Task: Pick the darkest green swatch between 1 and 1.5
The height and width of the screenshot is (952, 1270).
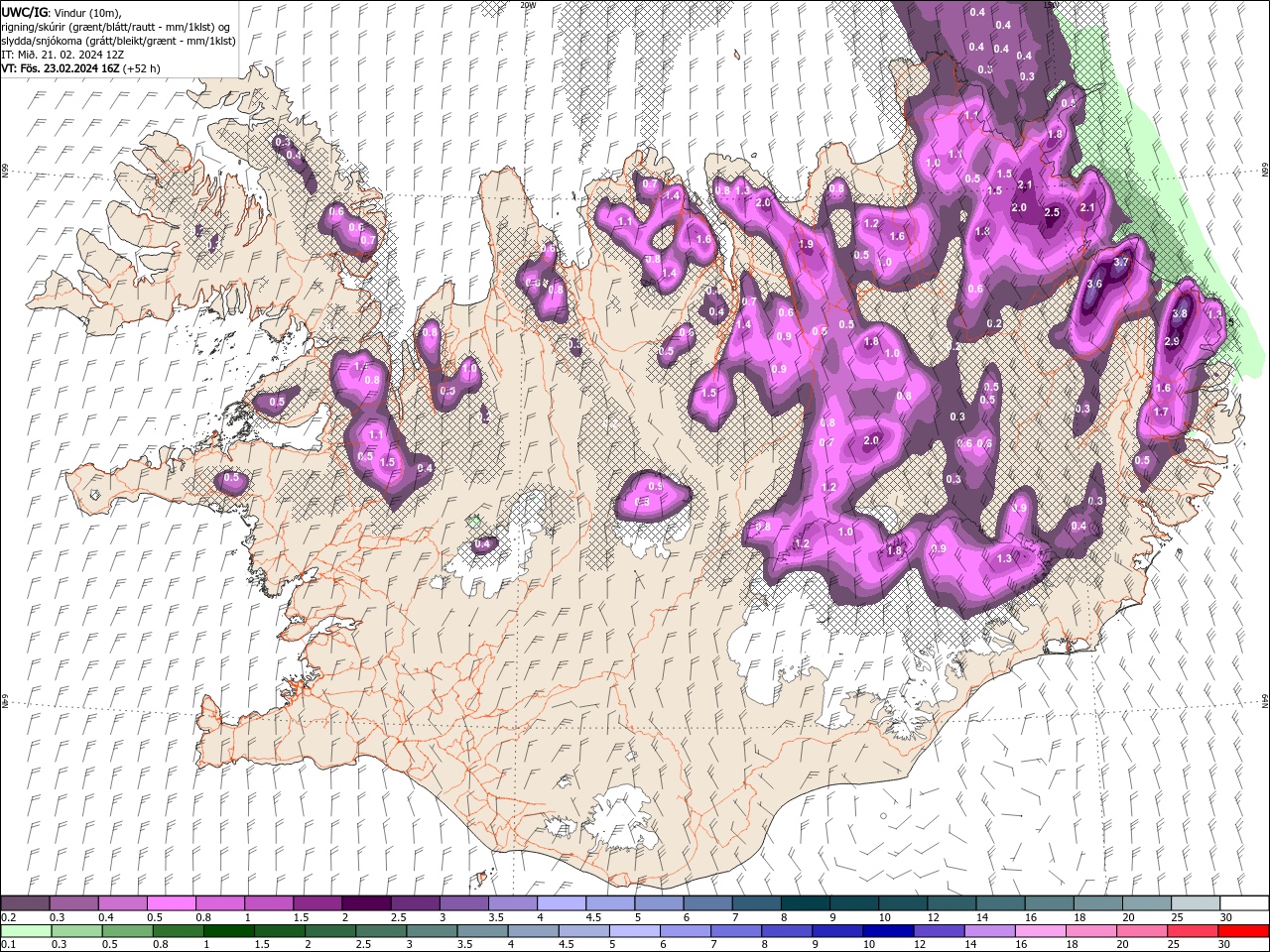Action: pyautogui.click(x=228, y=930)
